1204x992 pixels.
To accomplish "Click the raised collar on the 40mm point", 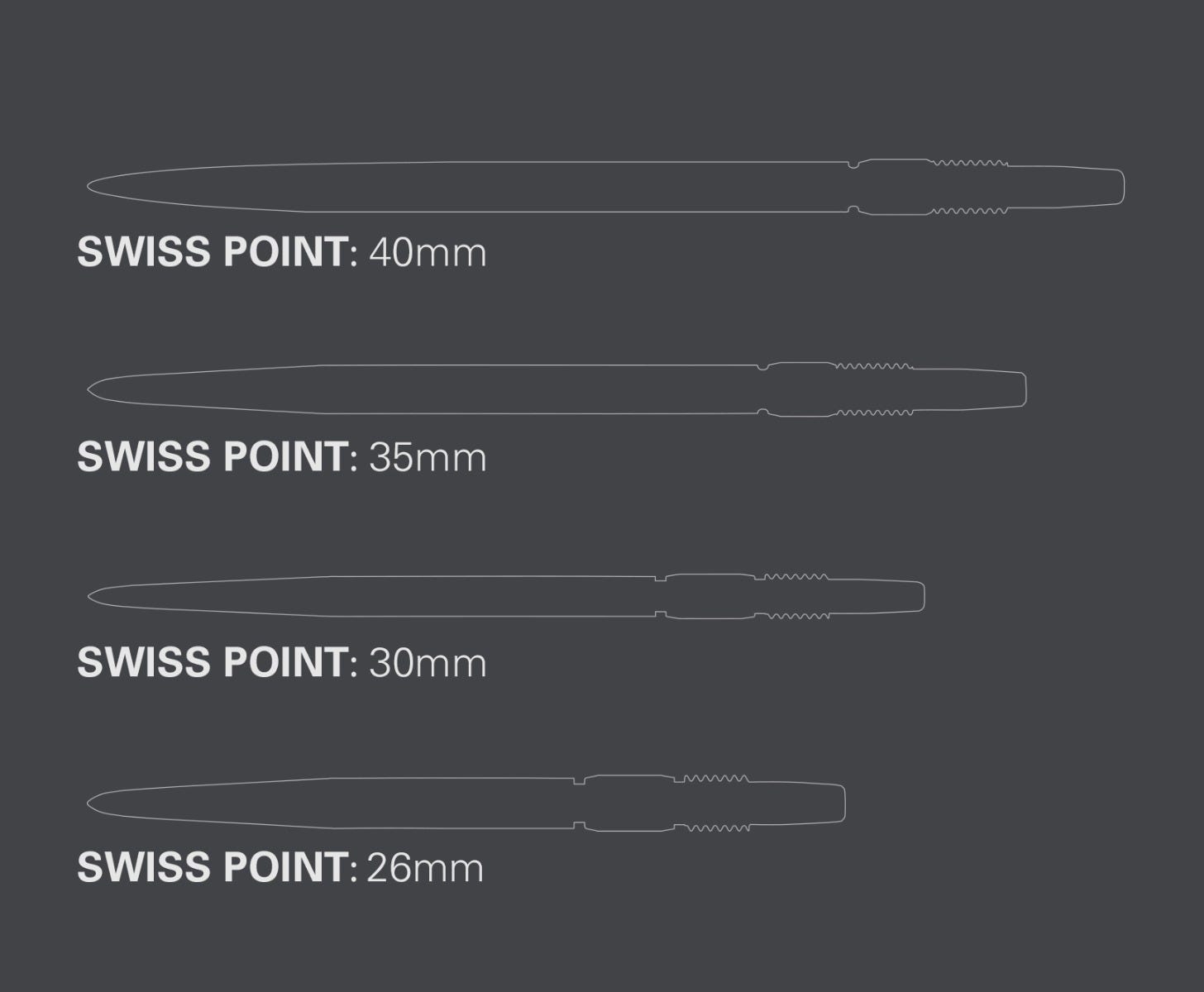I will (x=895, y=187).
